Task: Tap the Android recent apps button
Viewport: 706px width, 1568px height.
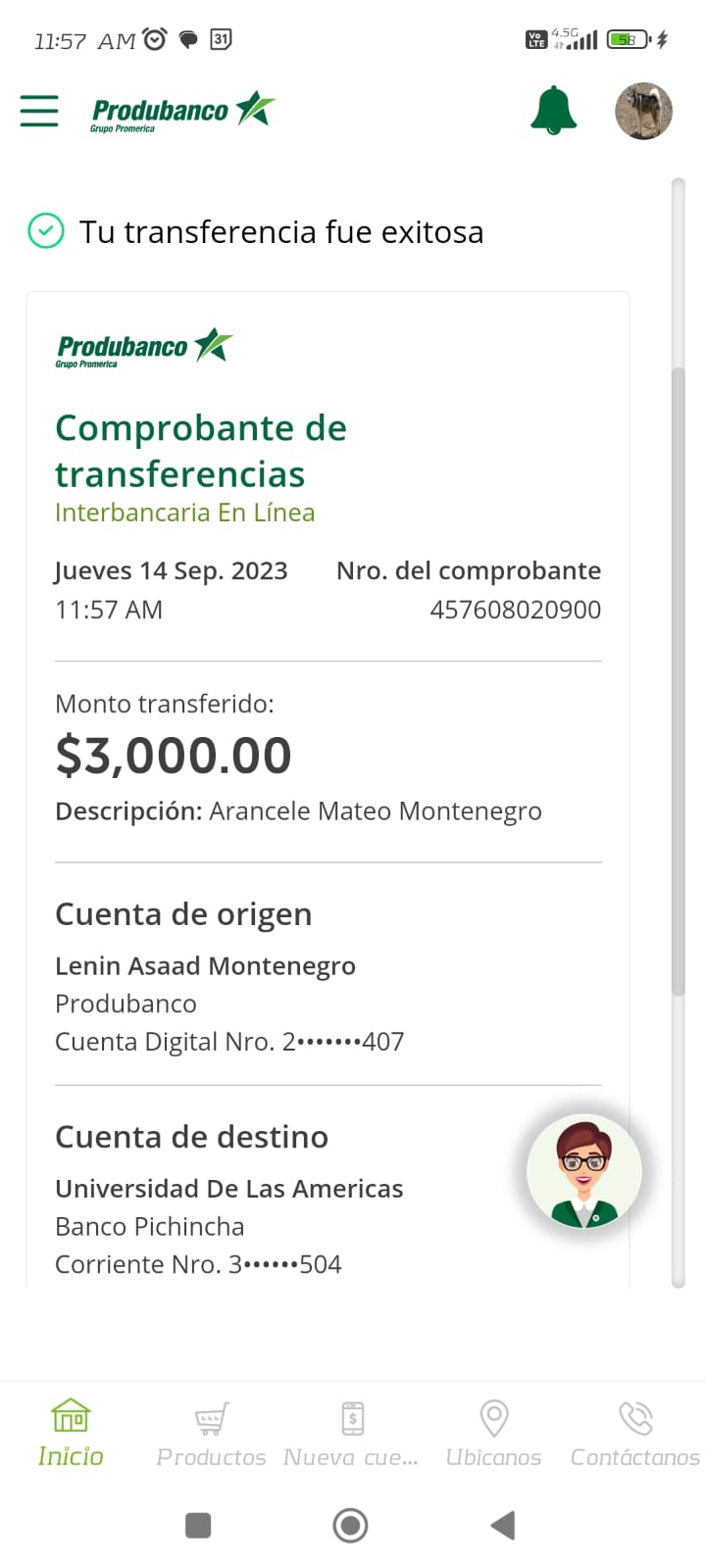Action: coord(198,1525)
